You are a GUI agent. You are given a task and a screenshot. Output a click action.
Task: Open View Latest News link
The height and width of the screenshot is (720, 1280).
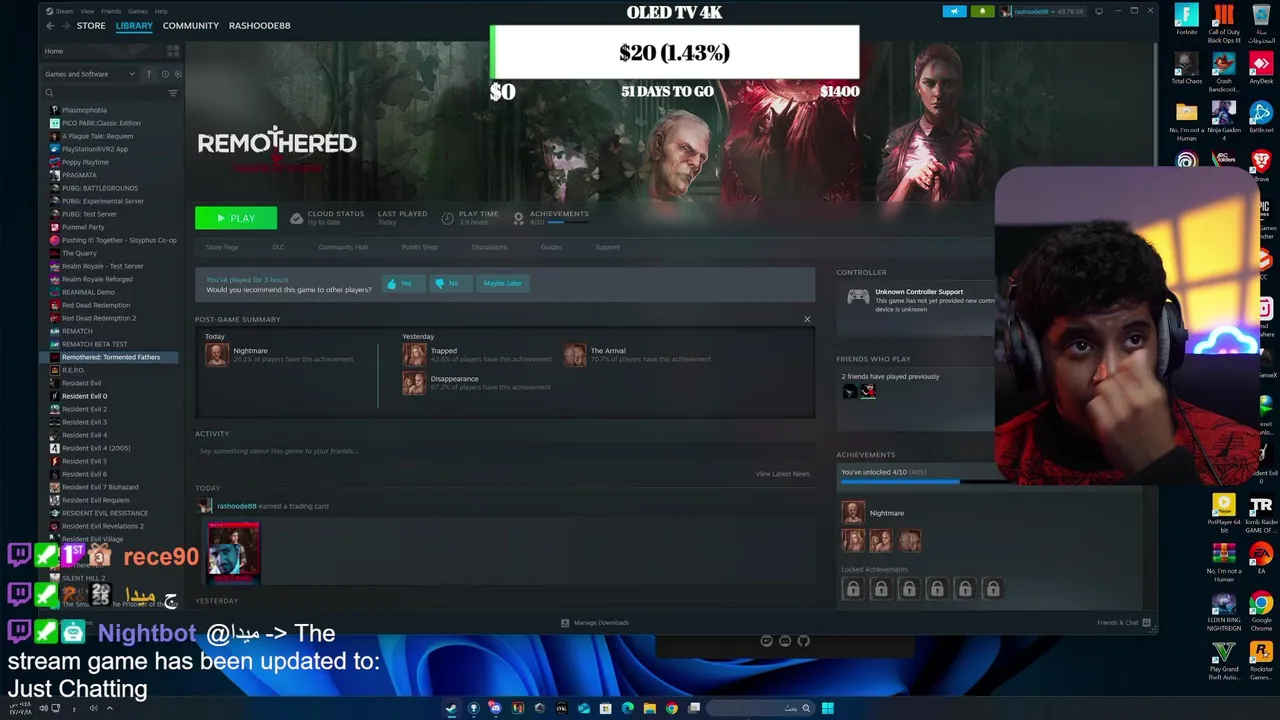pos(782,473)
